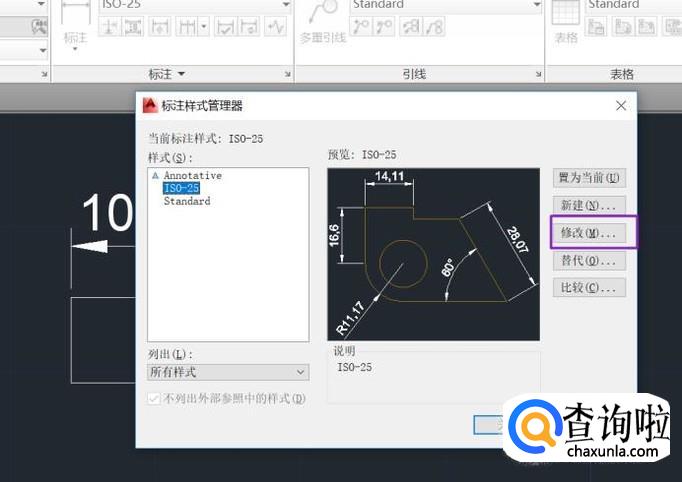Image resolution: width=682 pixels, height=482 pixels.
Task: Click the 多重引线 multileader tool
Action: click(323, 23)
